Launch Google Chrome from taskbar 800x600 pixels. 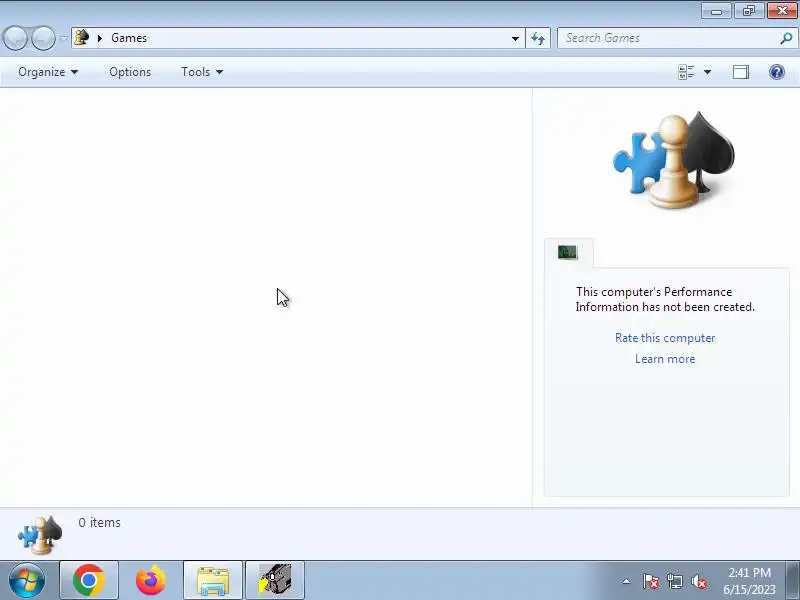(89, 580)
